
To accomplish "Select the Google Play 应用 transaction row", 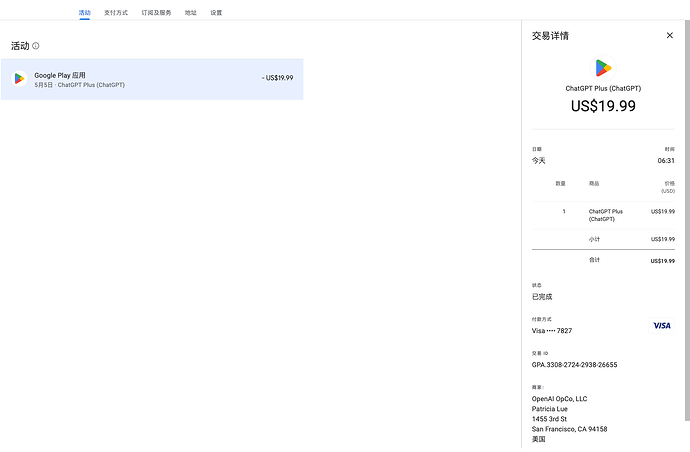I will coord(152,79).
